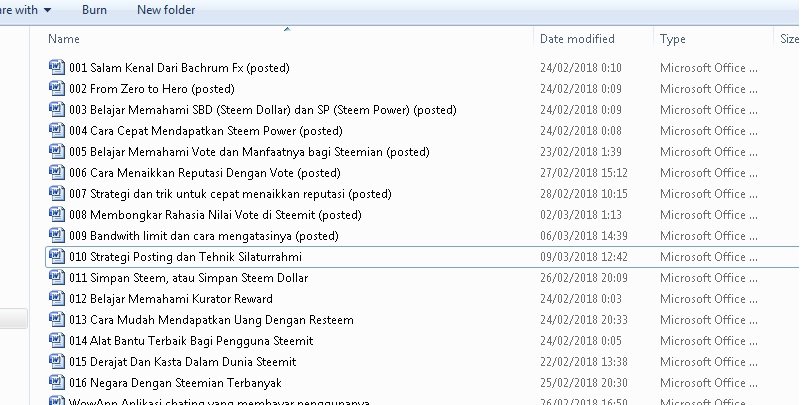Select file name 007 Strategi dan trik

pyautogui.click(x=230, y=194)
